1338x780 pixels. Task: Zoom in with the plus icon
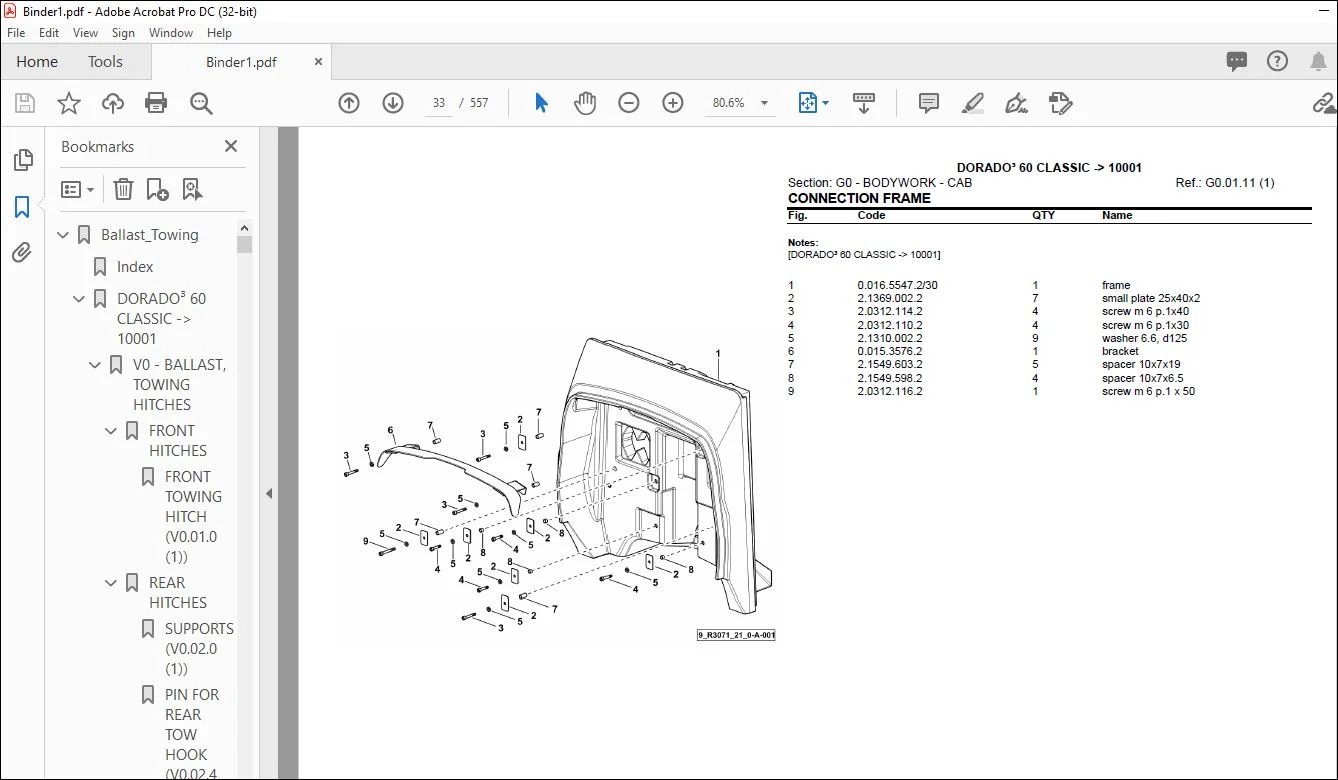pos(673,103)
